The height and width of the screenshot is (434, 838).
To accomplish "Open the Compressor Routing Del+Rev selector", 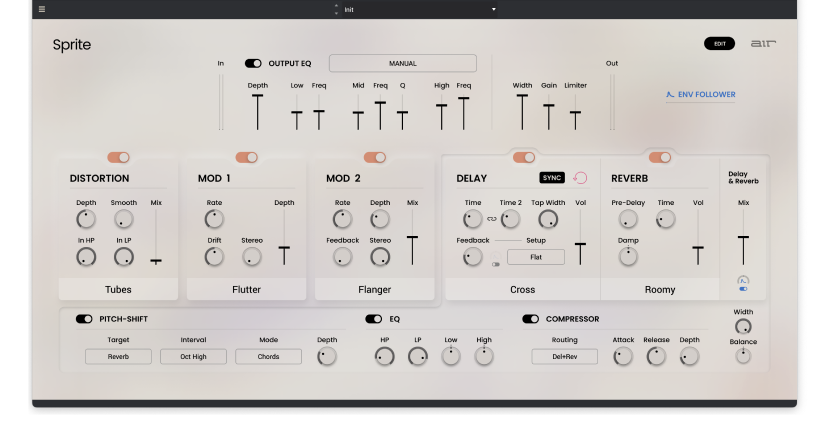I will 564,356.
